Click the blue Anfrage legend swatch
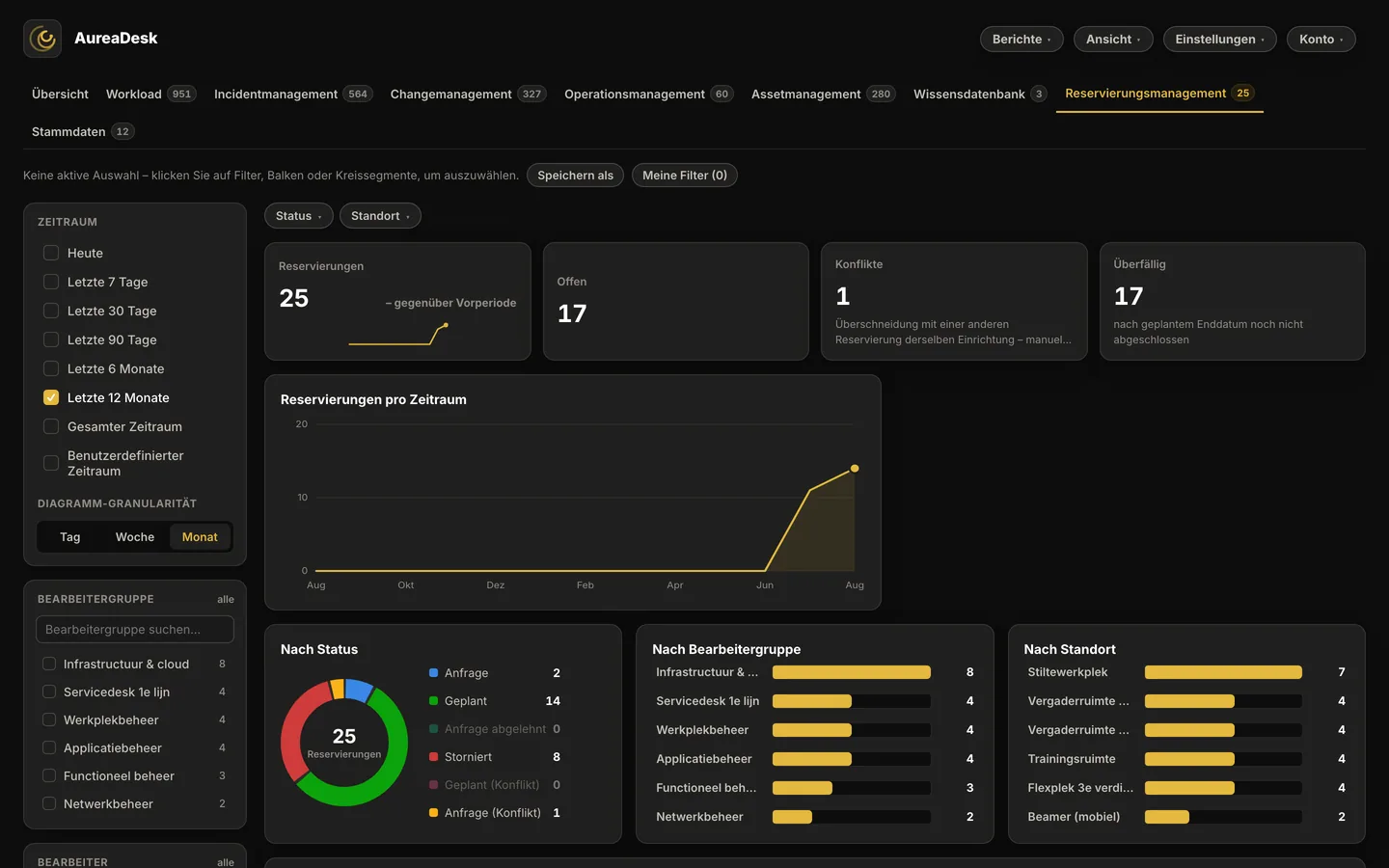Screen dimensions: 1389x868 tap(434, 673)
